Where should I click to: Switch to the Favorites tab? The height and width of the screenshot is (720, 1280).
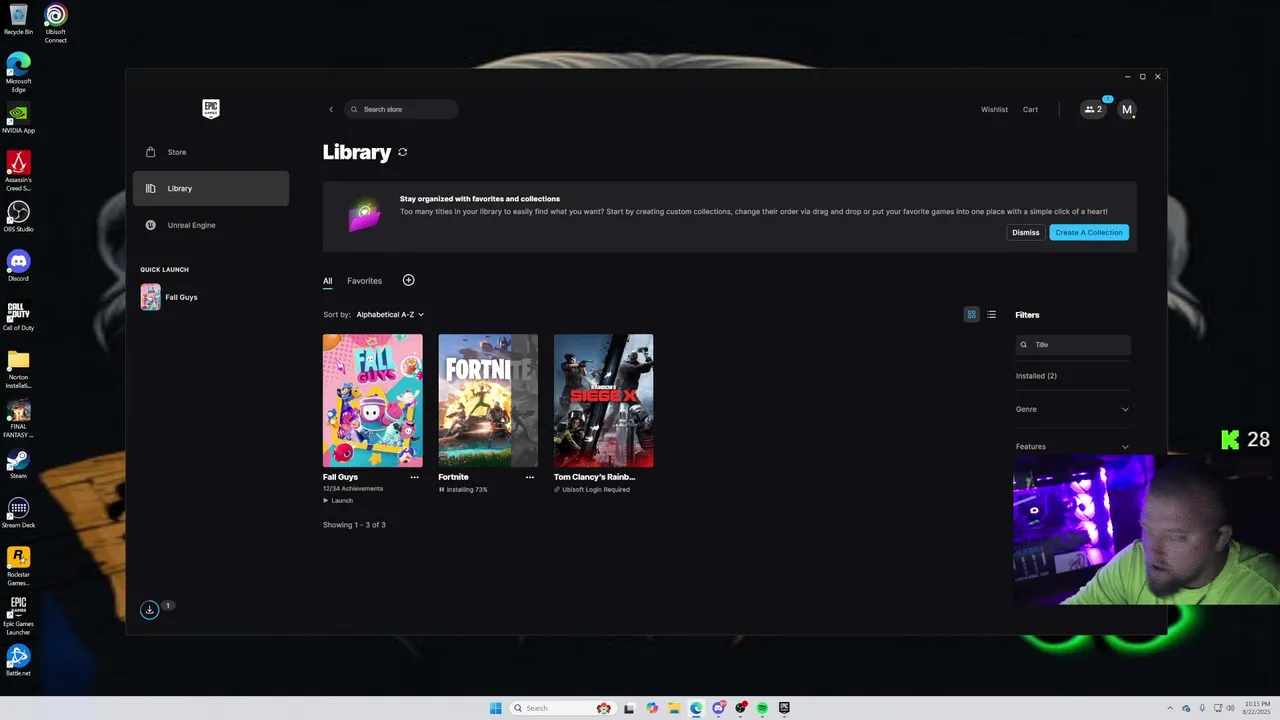[x=364, y=281]
